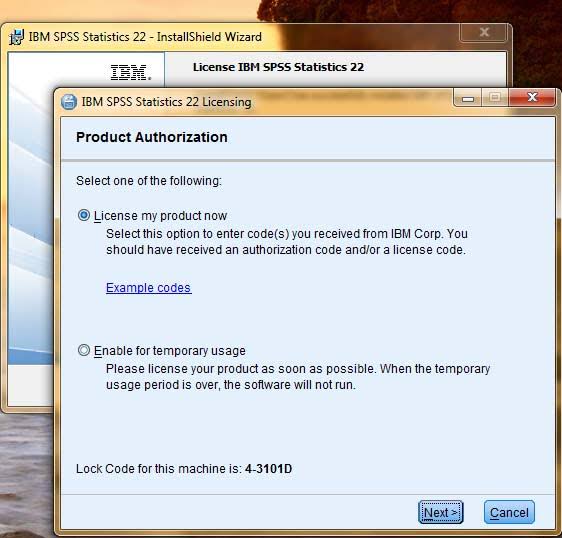The height and width of the screenshot is (538, 562).
Task: Close the InstallShield Wizard window behind
Action: pyautogui.click(x=484, y=33)
